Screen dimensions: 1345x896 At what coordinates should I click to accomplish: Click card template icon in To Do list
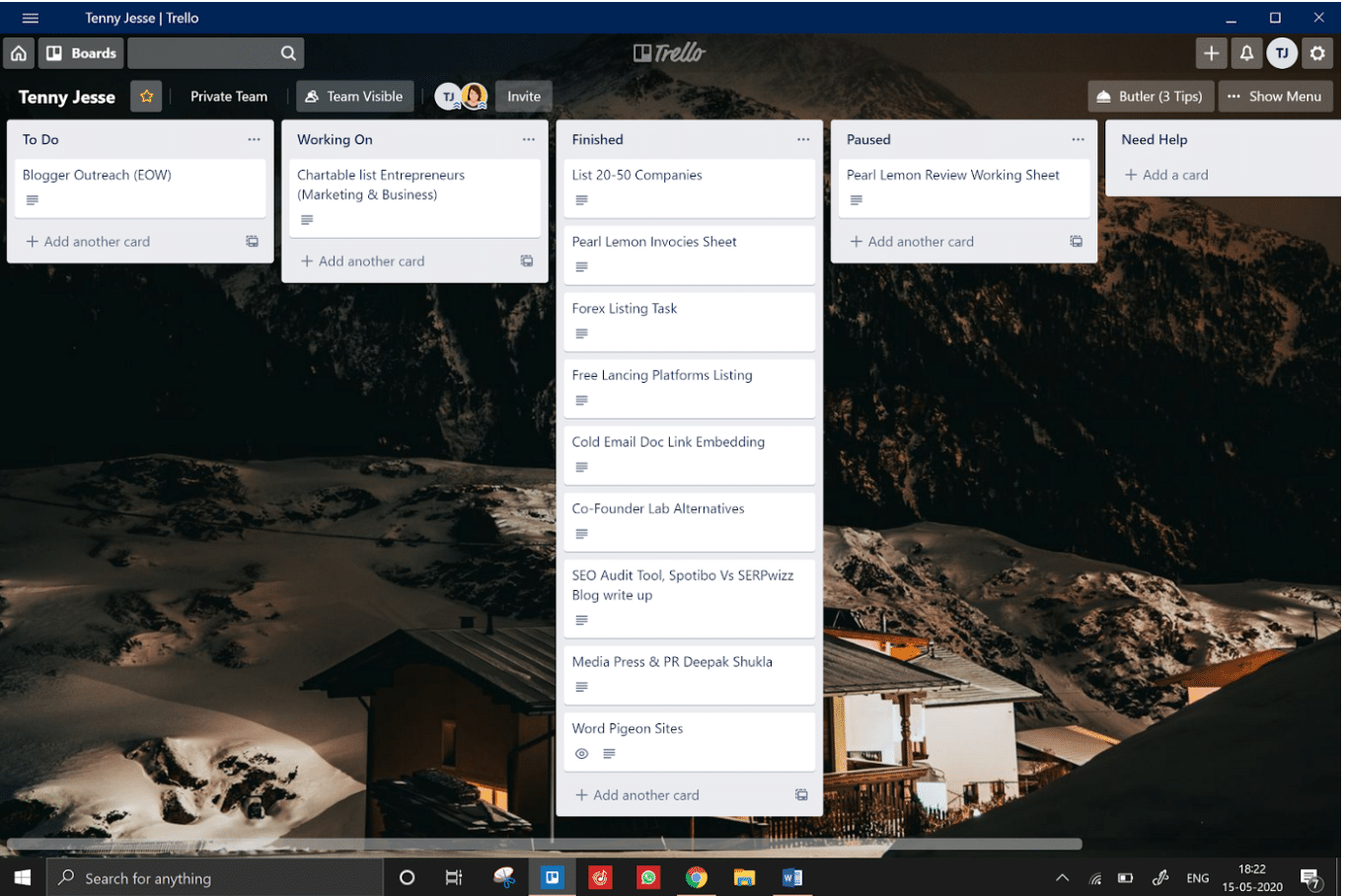[253, 242]
